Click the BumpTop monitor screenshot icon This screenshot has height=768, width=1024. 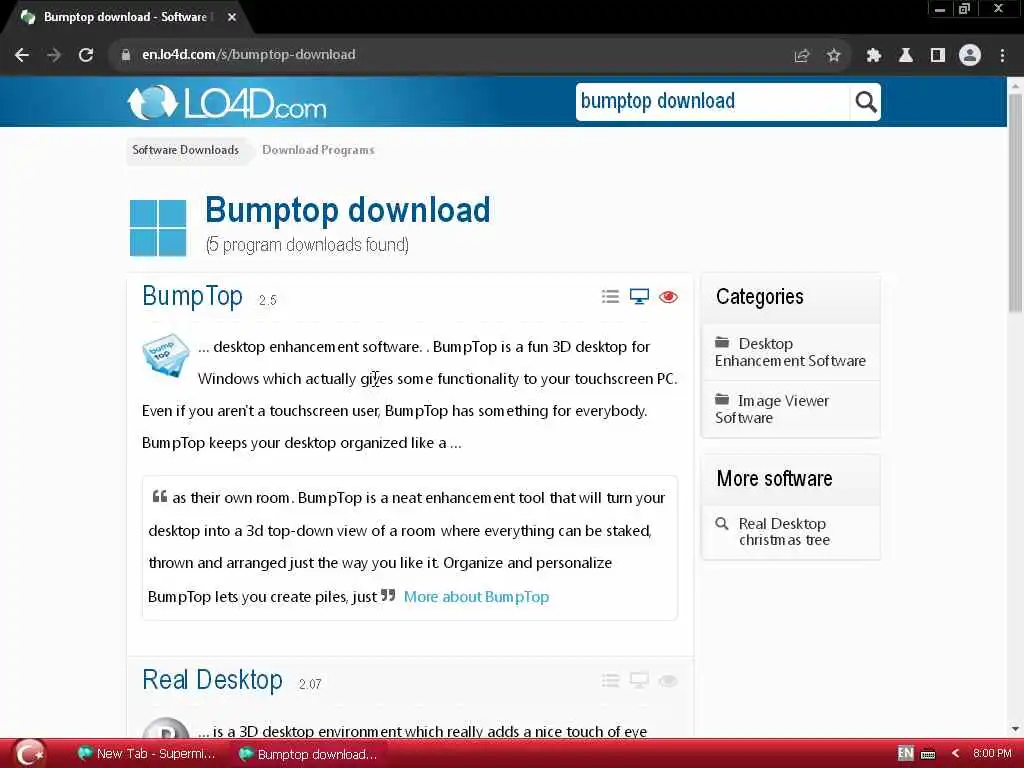639,297
